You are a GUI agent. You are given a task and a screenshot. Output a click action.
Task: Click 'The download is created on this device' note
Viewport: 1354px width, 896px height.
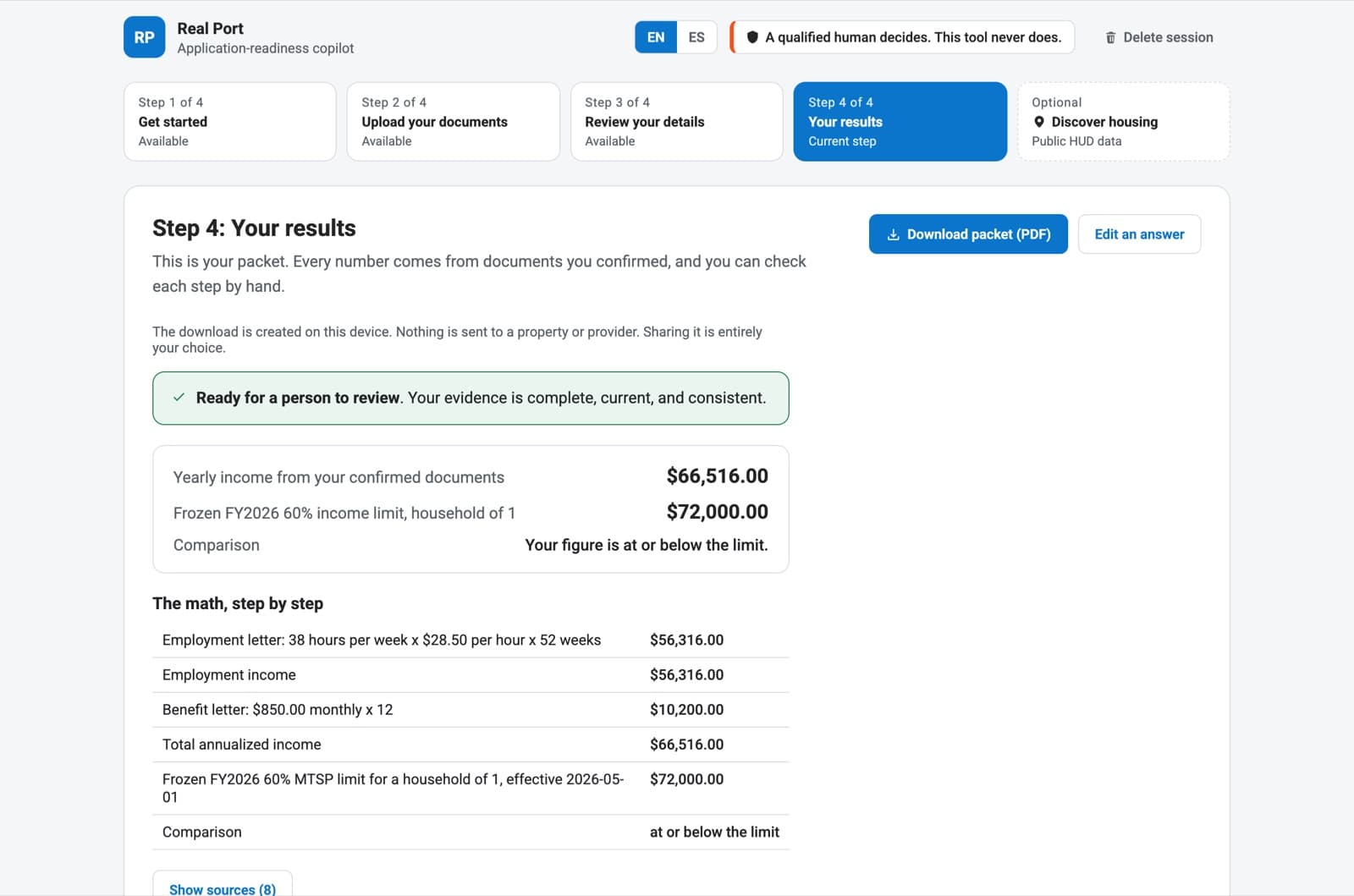[457, 339]
